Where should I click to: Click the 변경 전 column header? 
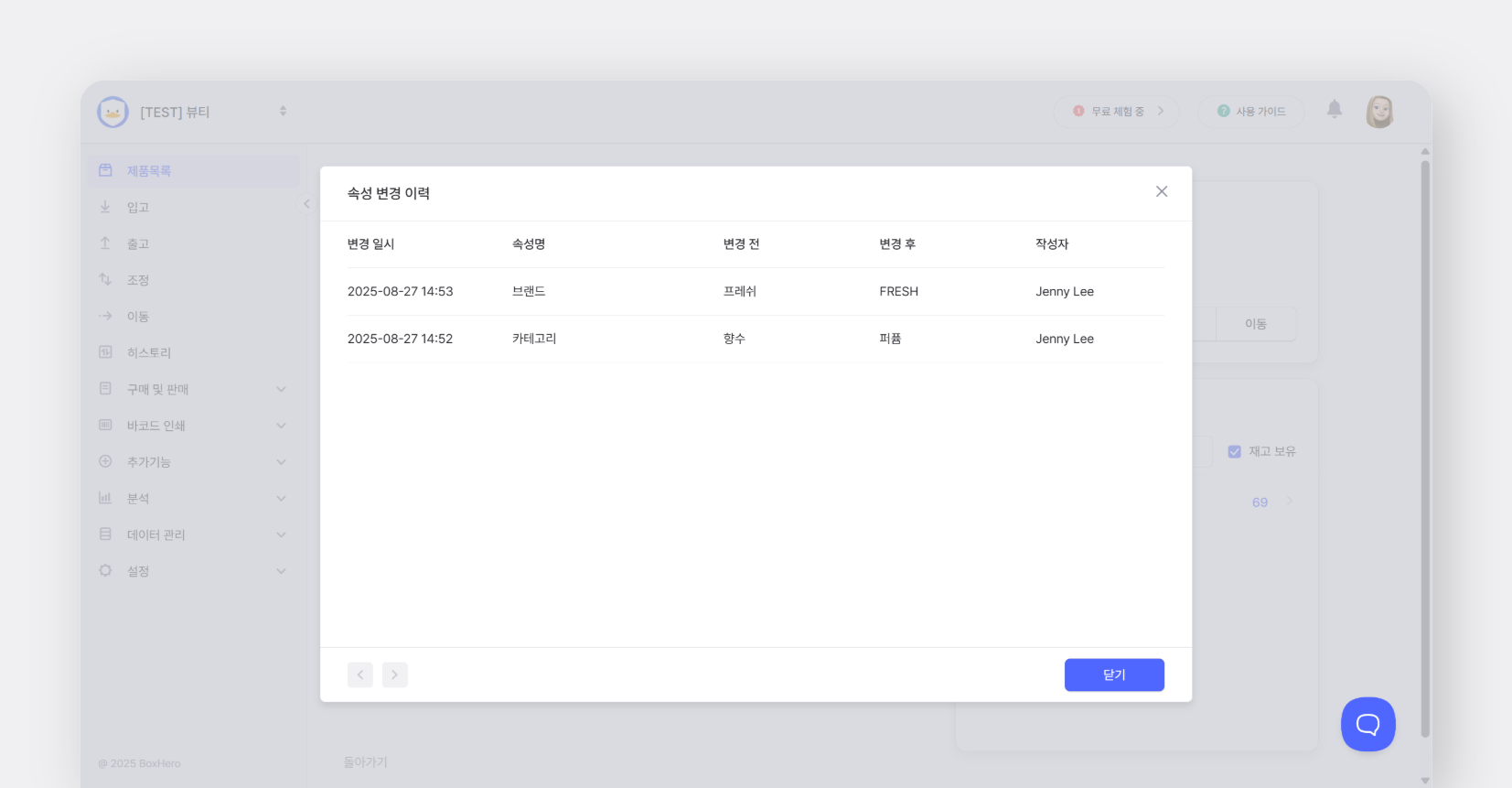point(742,244)
